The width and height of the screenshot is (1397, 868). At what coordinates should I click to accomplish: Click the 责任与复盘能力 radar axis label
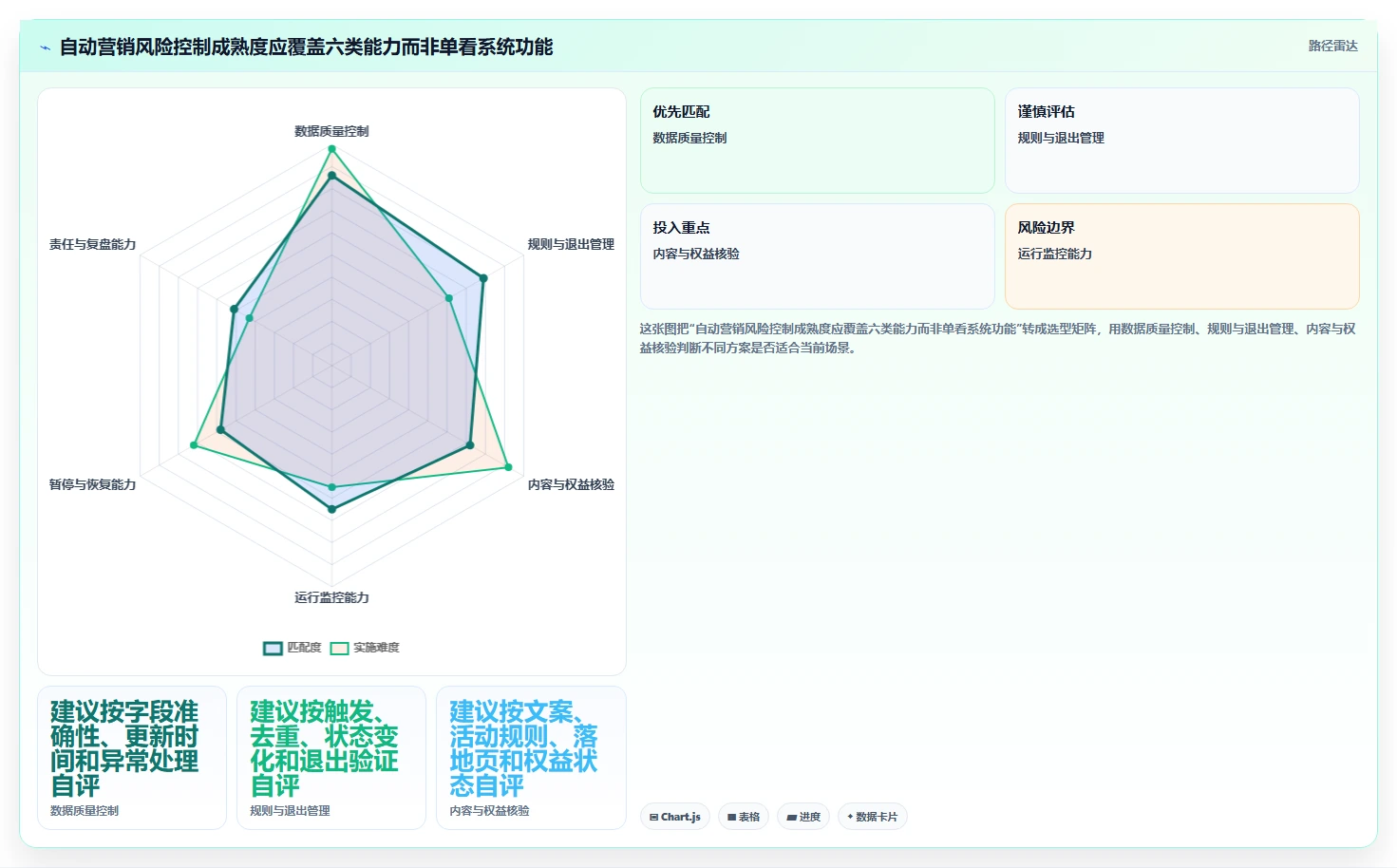92,244
